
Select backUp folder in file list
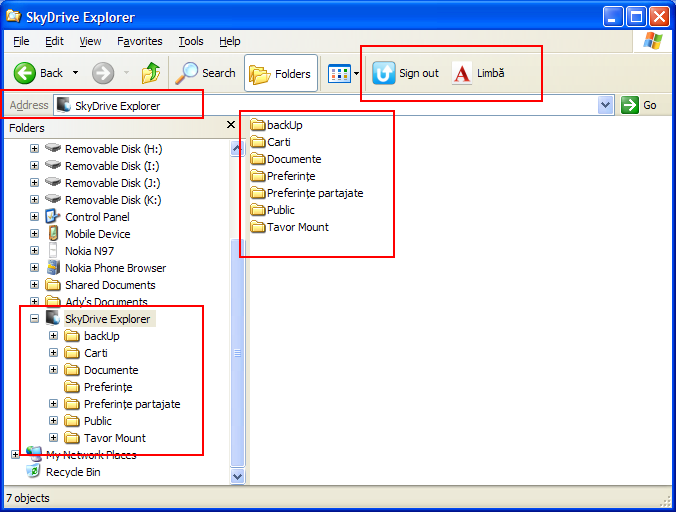click(276, 125)
